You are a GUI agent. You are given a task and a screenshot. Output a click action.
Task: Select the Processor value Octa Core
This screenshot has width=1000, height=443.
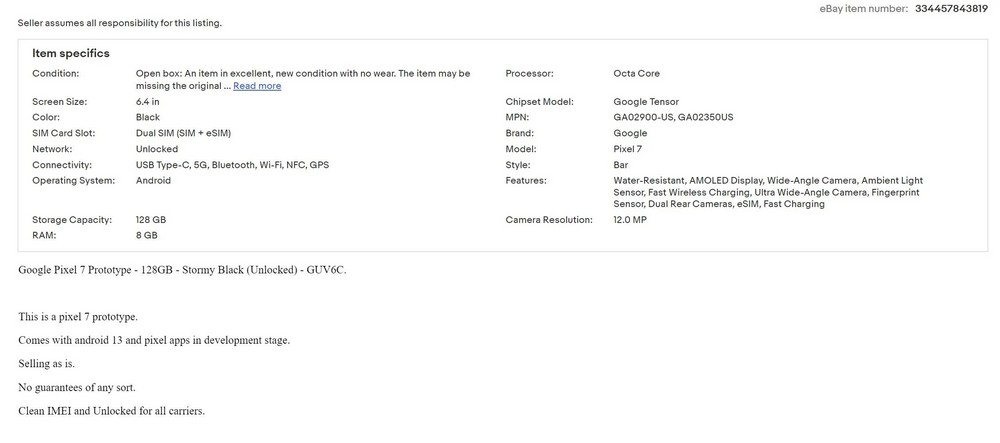[x=636, y=73]
